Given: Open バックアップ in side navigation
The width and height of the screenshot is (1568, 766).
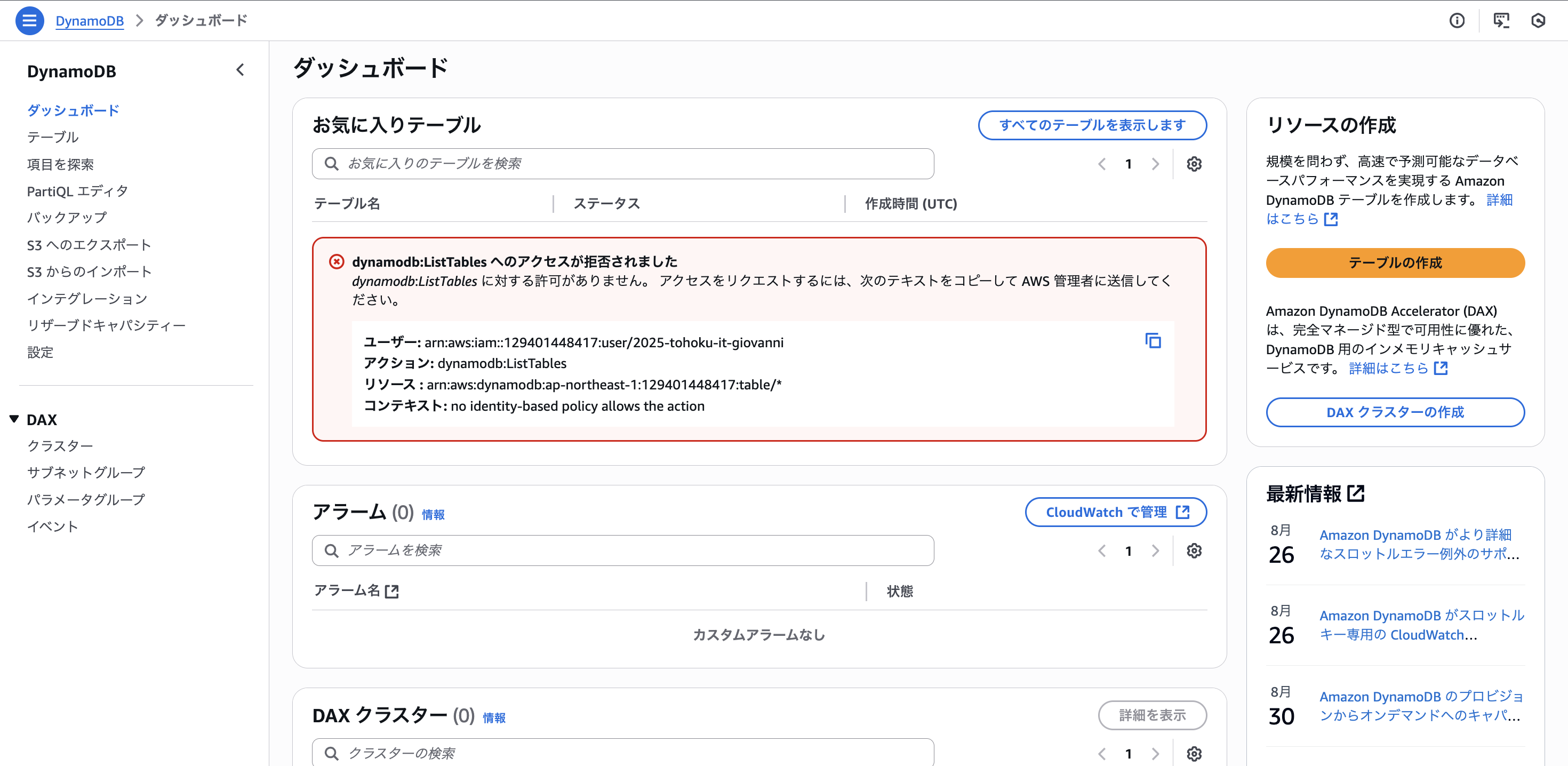Looking at the screenshot, I should [67, 218].
